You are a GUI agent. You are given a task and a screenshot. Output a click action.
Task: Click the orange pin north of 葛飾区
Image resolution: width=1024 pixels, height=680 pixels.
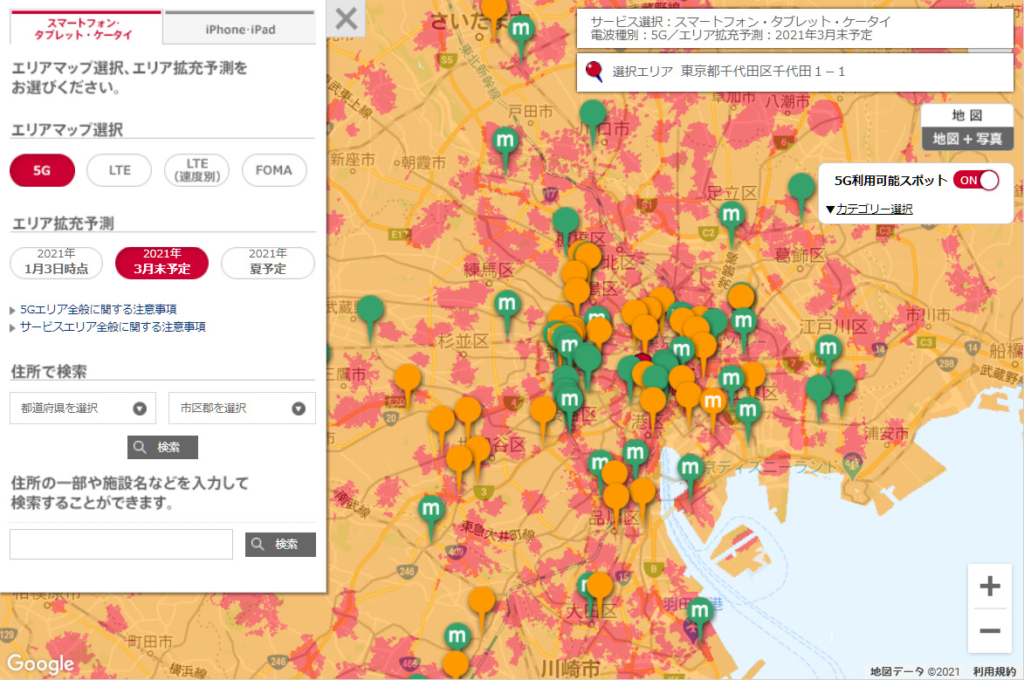[741, 300]
